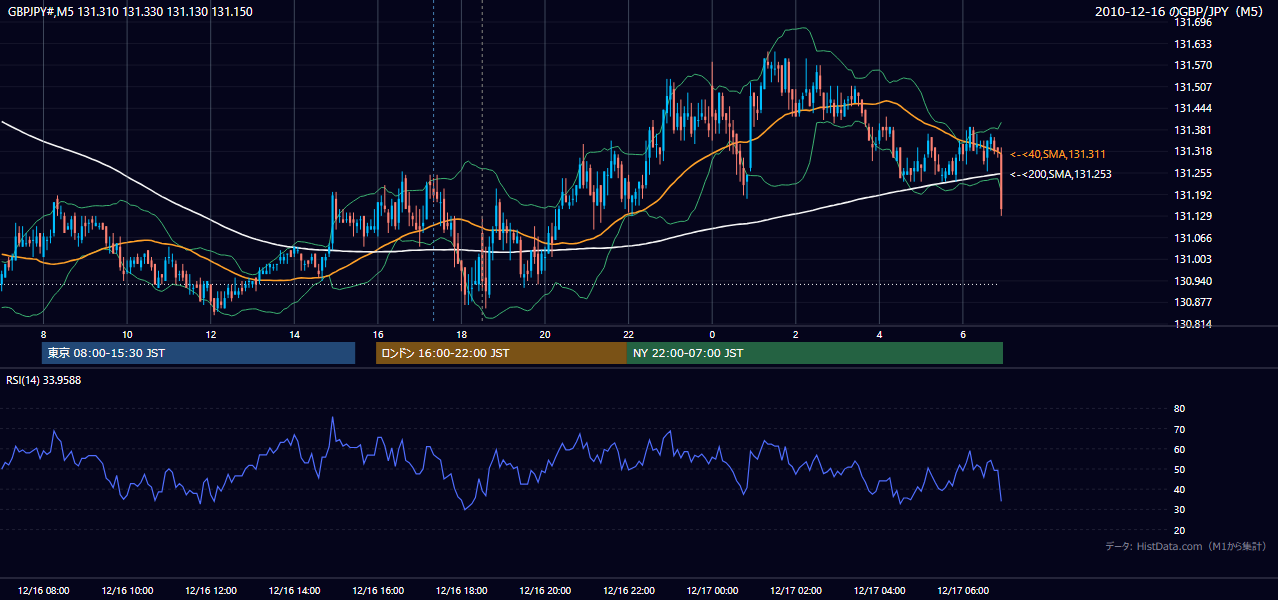Click RSI scale level 40
This screenshot has width=1278, height=600.
pyautogui.click(x=1179, y=489)
